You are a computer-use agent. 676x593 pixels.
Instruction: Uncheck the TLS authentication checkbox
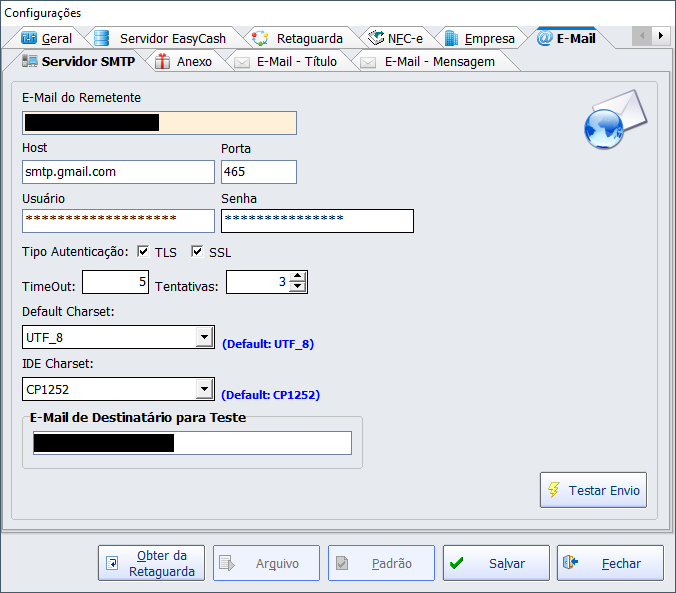143,252
